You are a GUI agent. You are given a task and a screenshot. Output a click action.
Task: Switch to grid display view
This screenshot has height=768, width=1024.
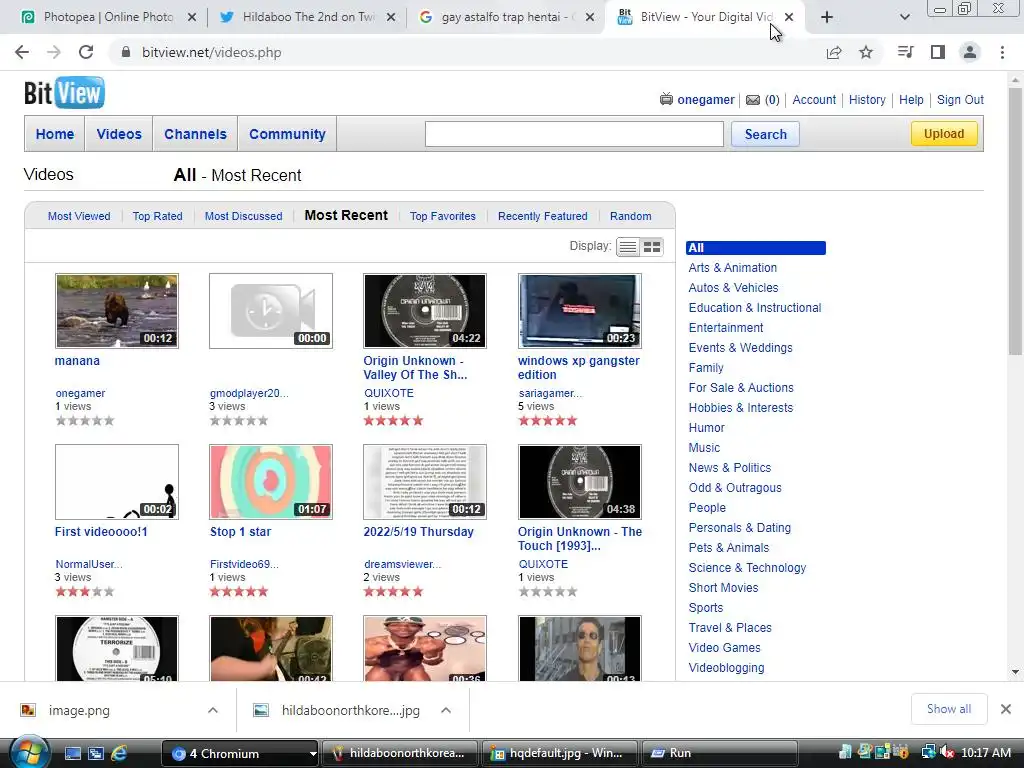pyautogui.click(x=652, y=247)
